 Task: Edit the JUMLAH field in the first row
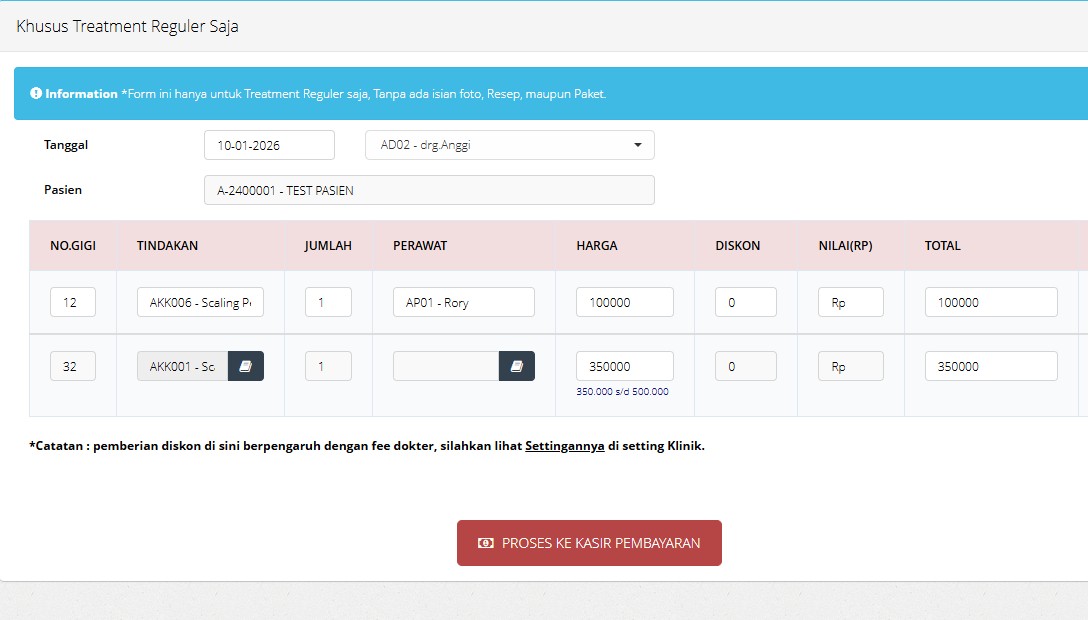click(328, 302)
